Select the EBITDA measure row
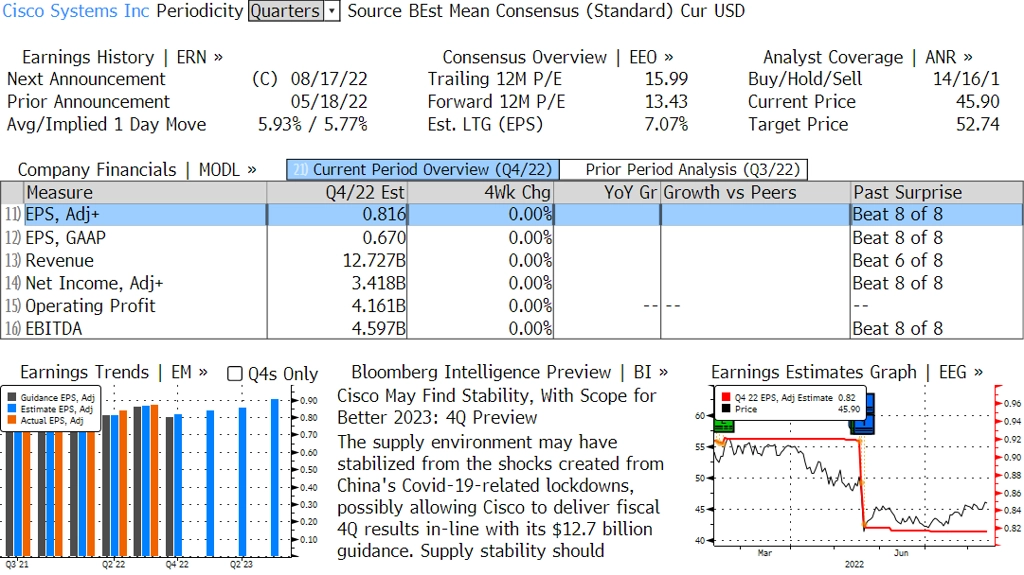The width and height of the screenshot is (1024, 575). click(512, 328)
